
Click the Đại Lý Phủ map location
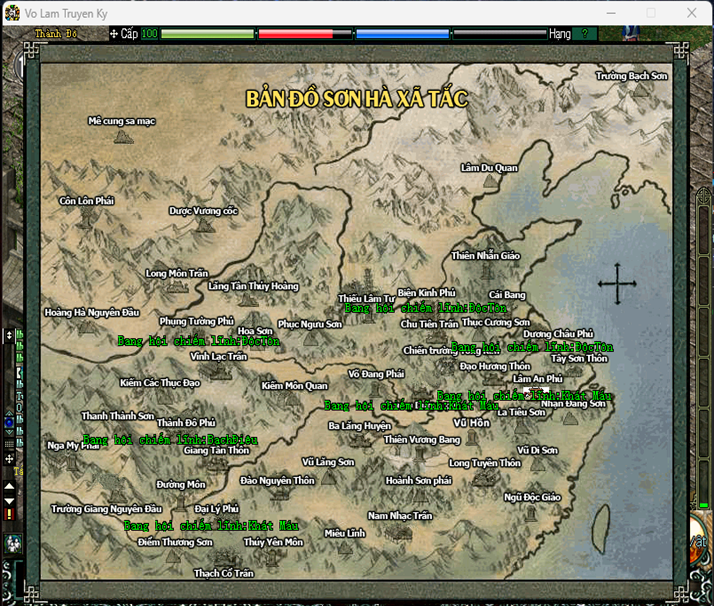217,509
